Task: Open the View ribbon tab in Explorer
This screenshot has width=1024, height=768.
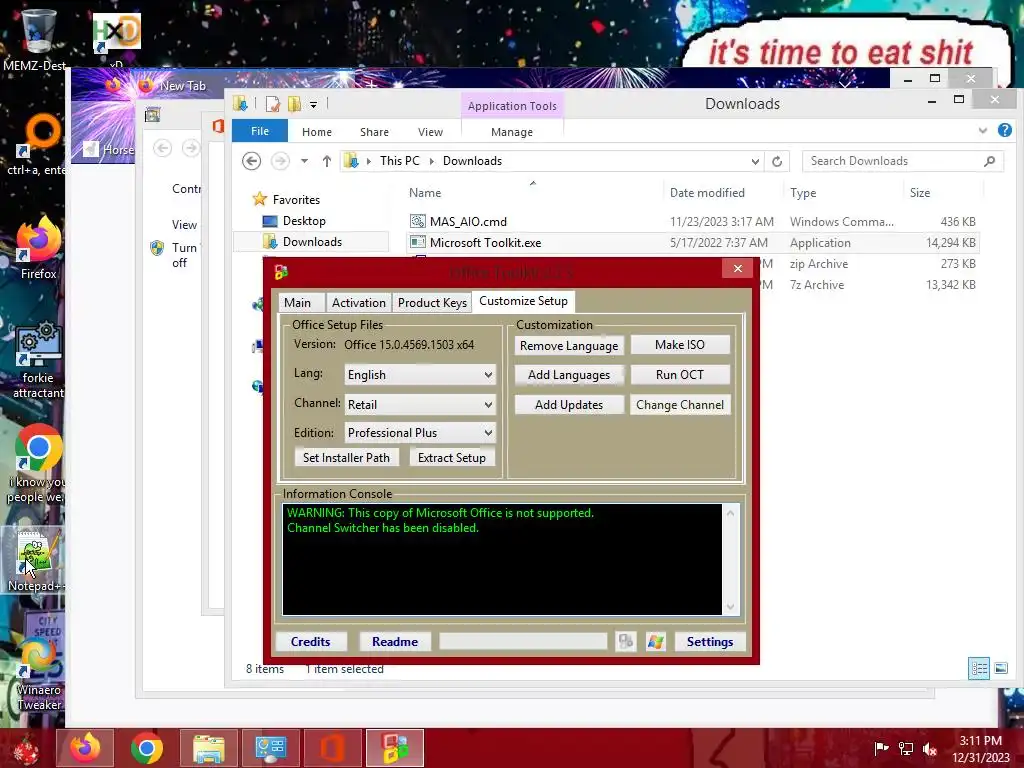Action: [430, 132]
